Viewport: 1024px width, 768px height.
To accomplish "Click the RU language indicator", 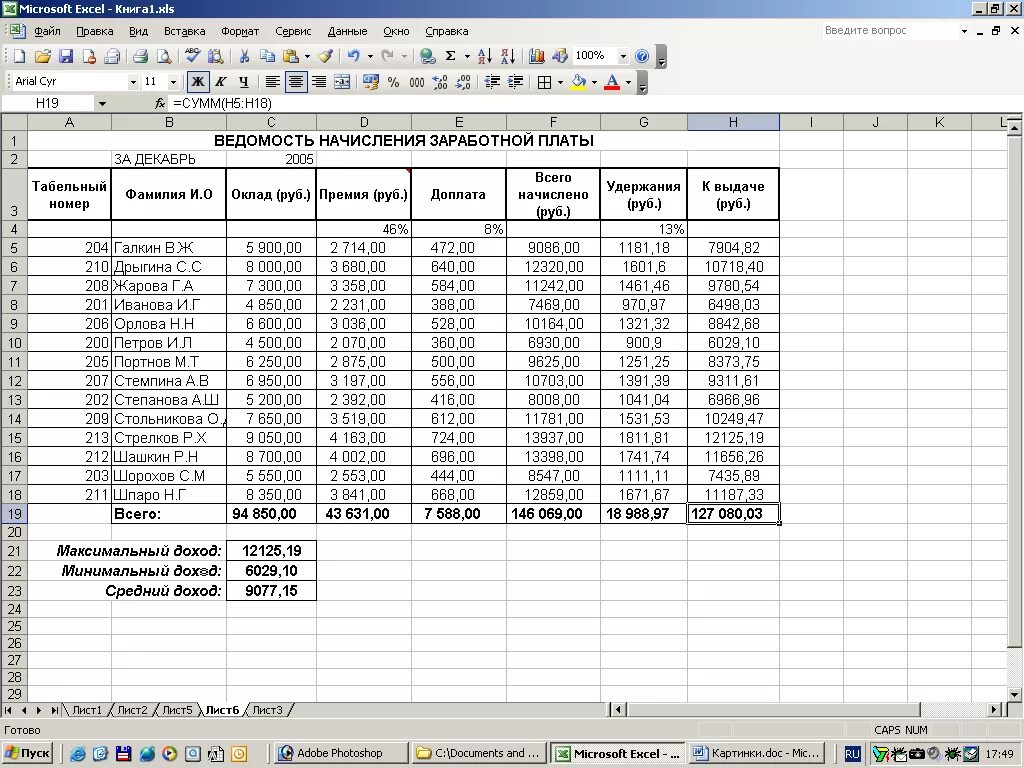I will [852, 754].
